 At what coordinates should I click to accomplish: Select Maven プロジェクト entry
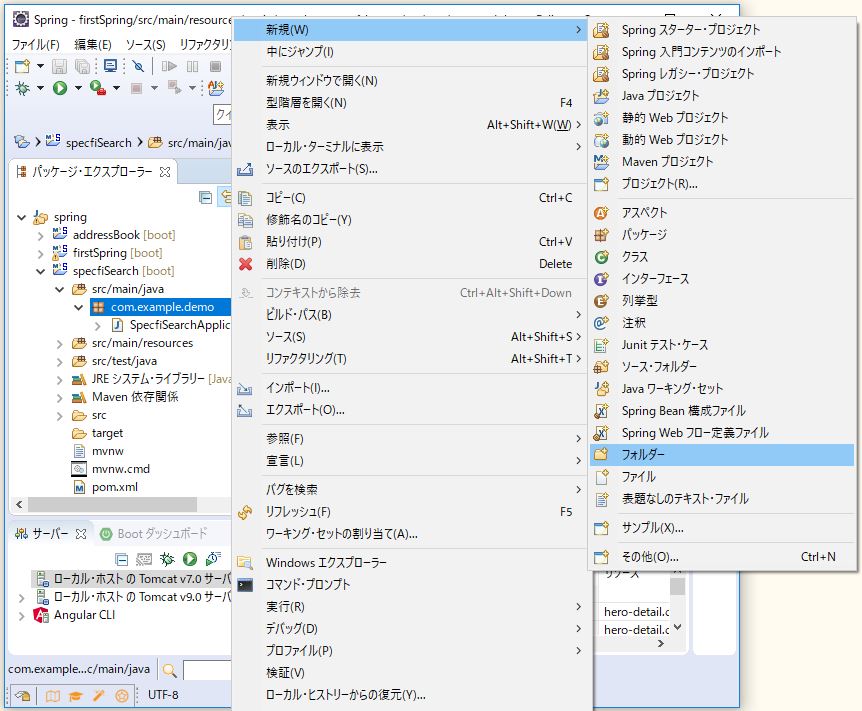coord(722,162)
